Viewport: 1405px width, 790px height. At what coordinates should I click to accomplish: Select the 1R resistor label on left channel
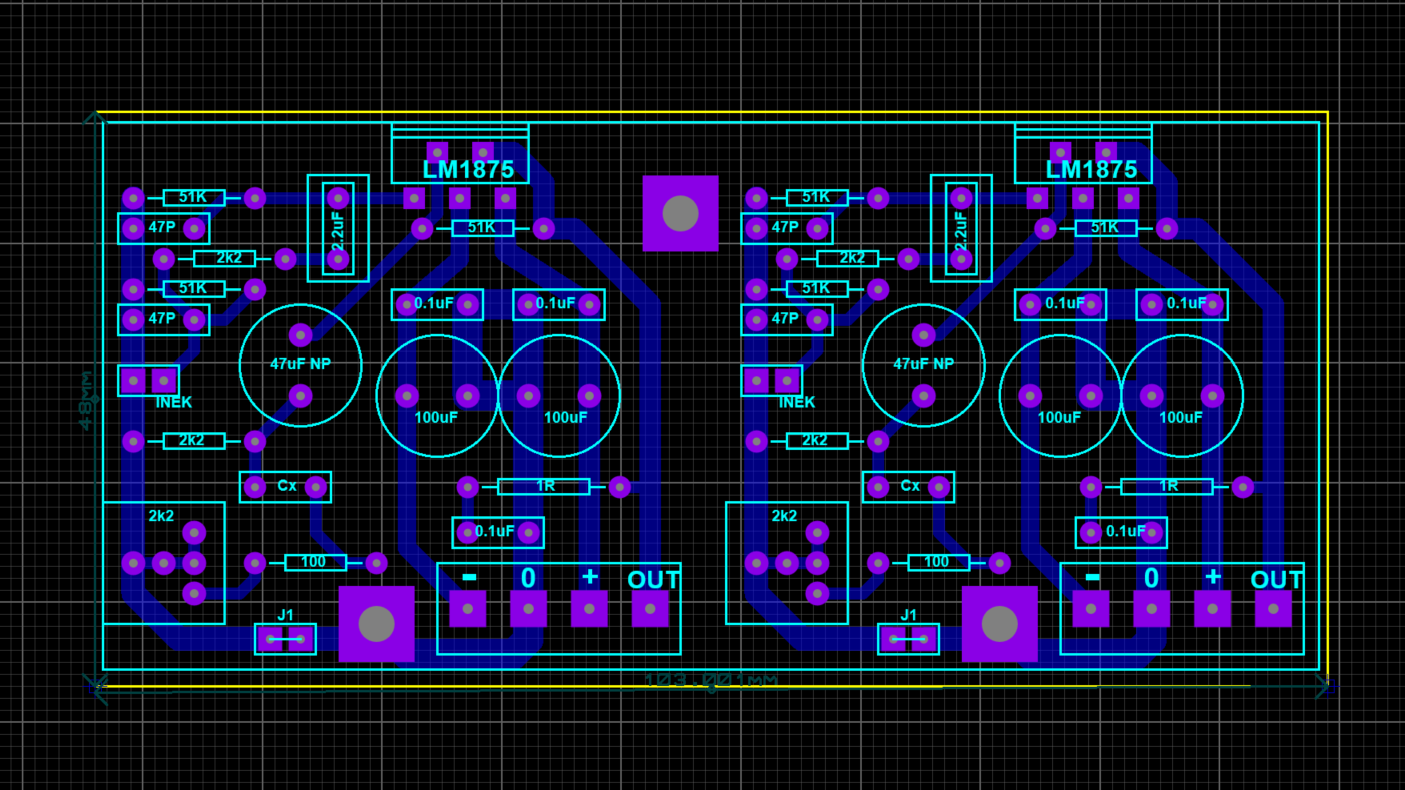(545, 486)
